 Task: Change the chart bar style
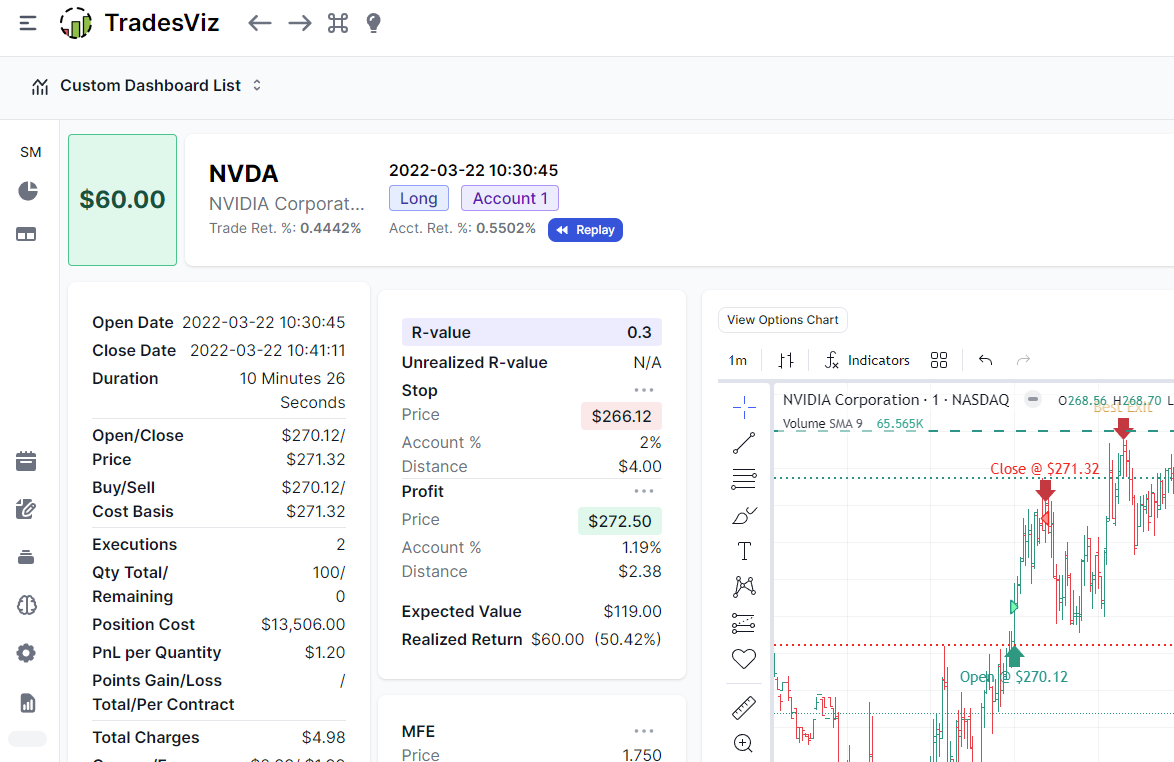click(785, 361)
